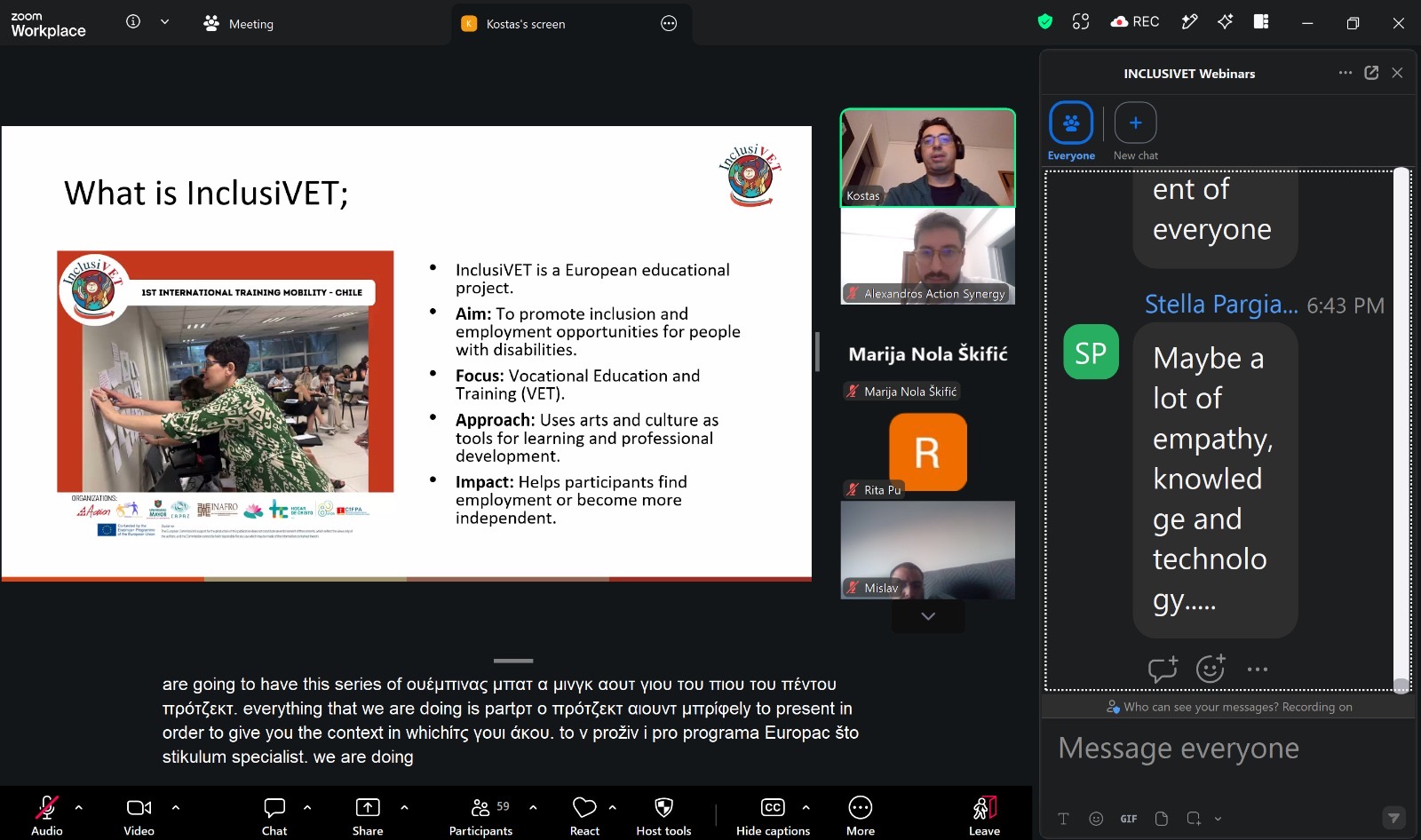Pop out the chat panel
Screen dimensions: 1421x840
point(1371,73)
